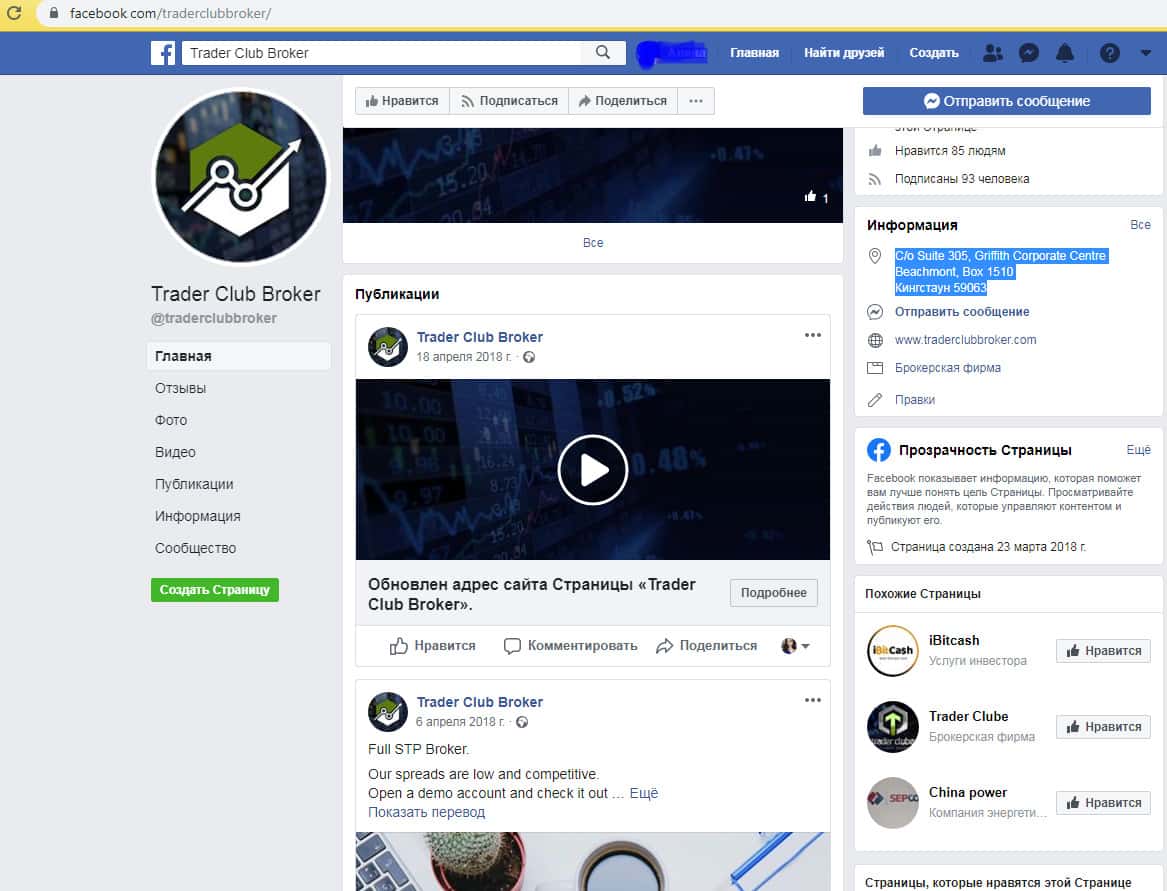The width and height of the screenshot is (1167, 891).
Task: Open post options for 18 апреля post
Action: point(813,335)
